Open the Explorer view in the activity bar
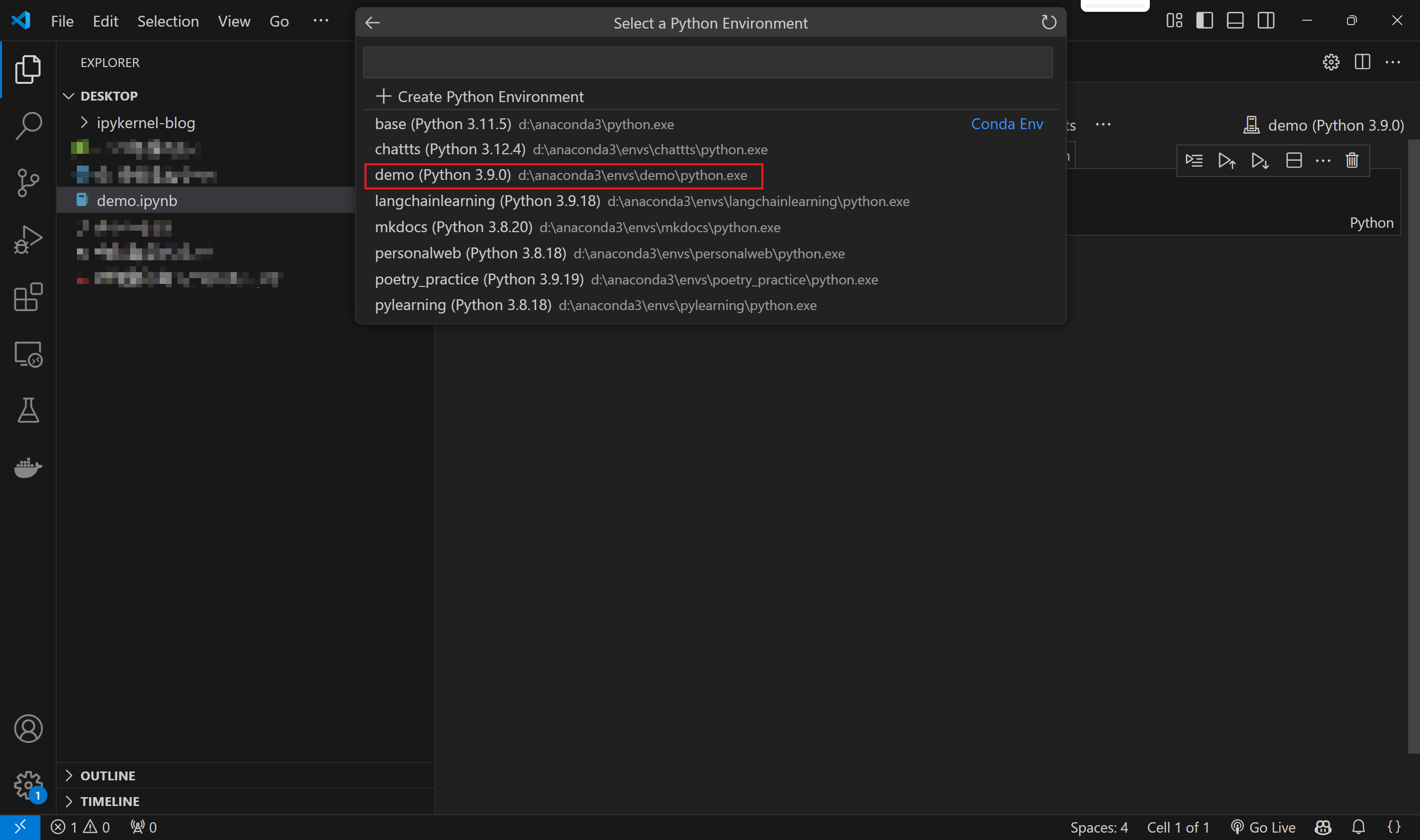The image size is (1420, 840). pyautogui.click(x=28, y=69)
